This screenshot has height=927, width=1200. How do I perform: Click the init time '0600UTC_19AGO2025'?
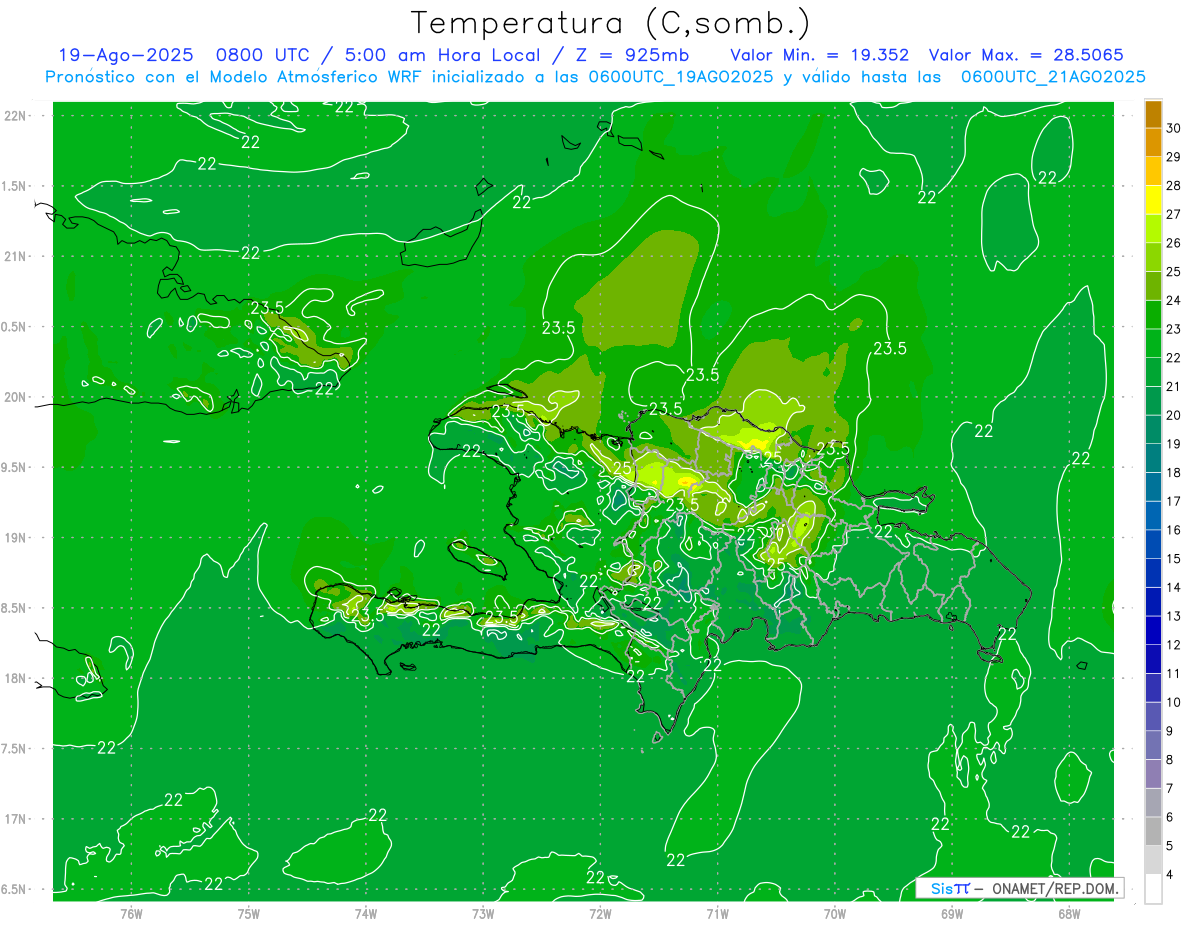click(680, 76)
